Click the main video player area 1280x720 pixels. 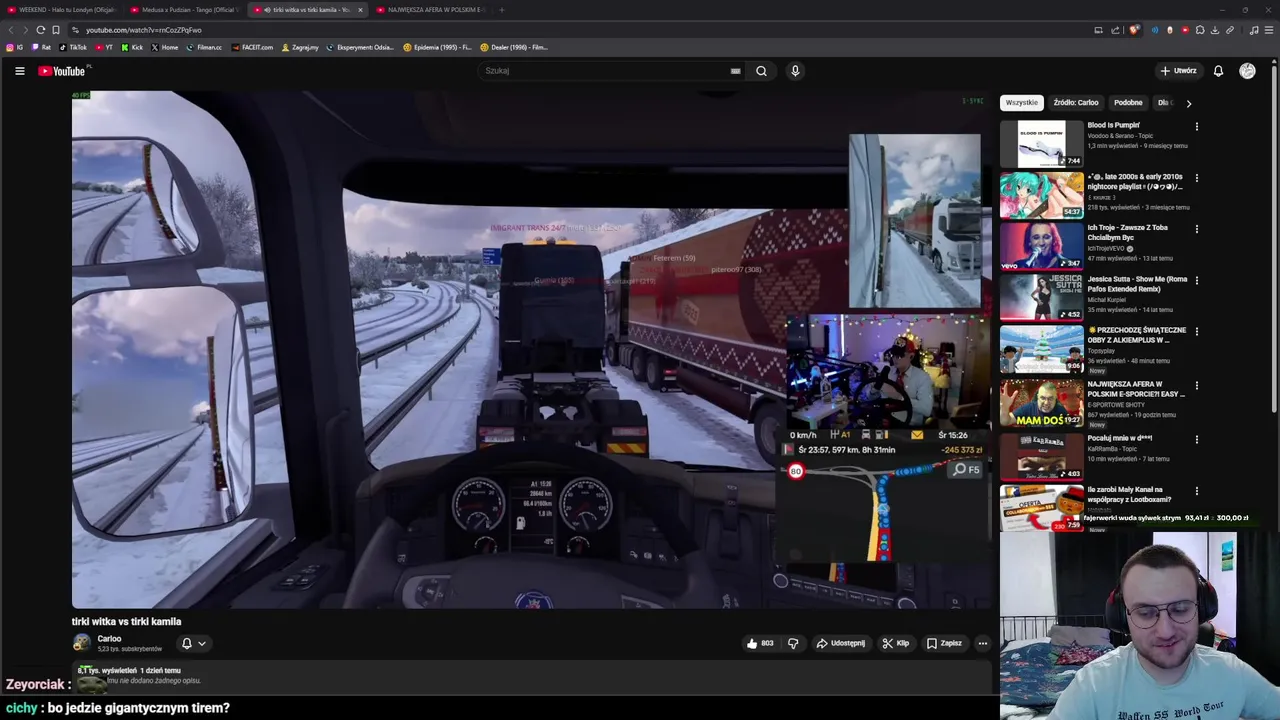[x=531, y=350]
